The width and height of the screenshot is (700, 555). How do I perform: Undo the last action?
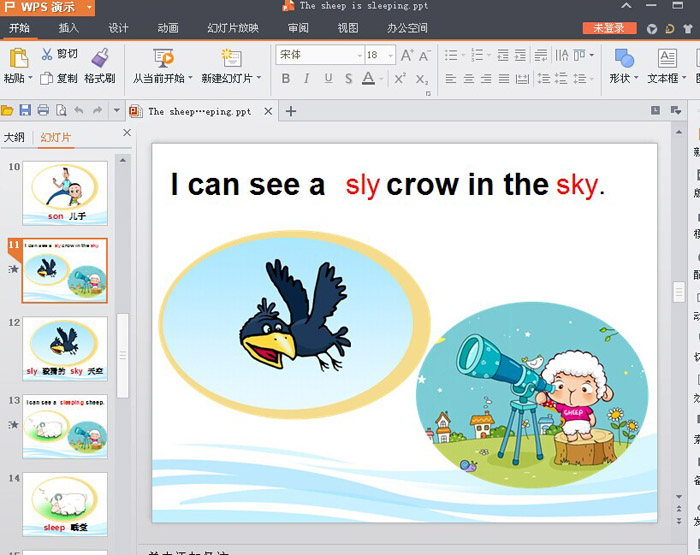(79, 110)
